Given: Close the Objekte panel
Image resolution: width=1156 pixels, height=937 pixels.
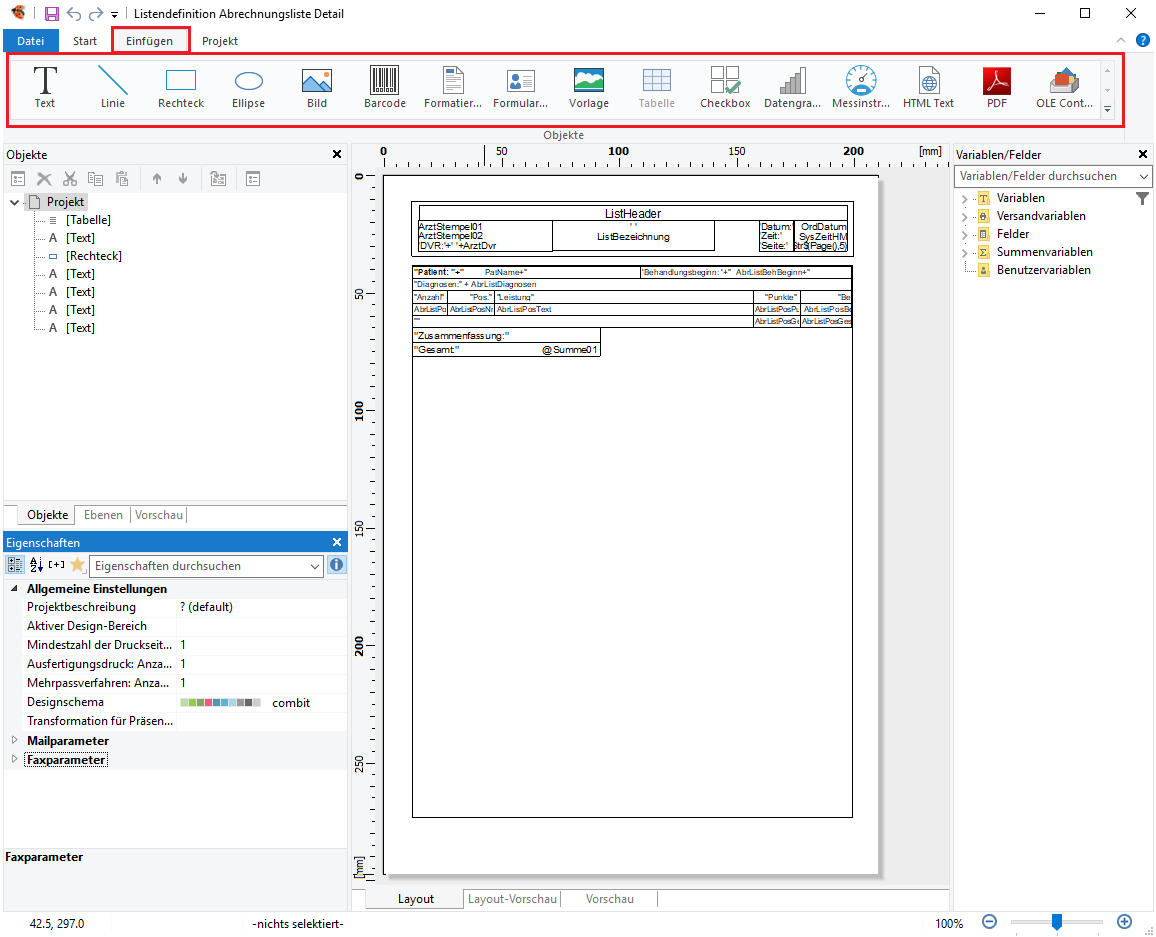Looking at the screenshot, I should pyautogui.click(x=337, y=154).
